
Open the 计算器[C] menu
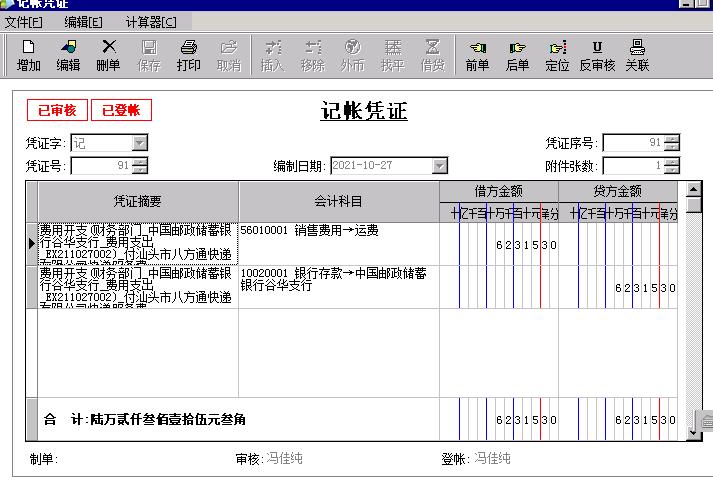(x=151, y=21)
